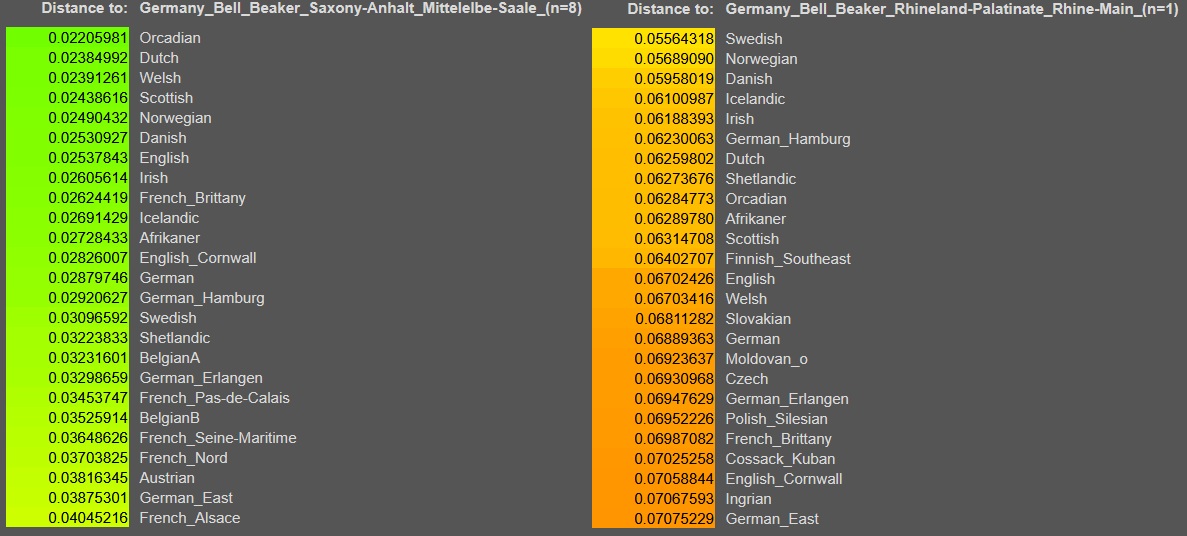1187x536 pixels.
Task: Select English_Cornwall in the Saxony-Anhalt list
Action: click(x=198, y=258)
